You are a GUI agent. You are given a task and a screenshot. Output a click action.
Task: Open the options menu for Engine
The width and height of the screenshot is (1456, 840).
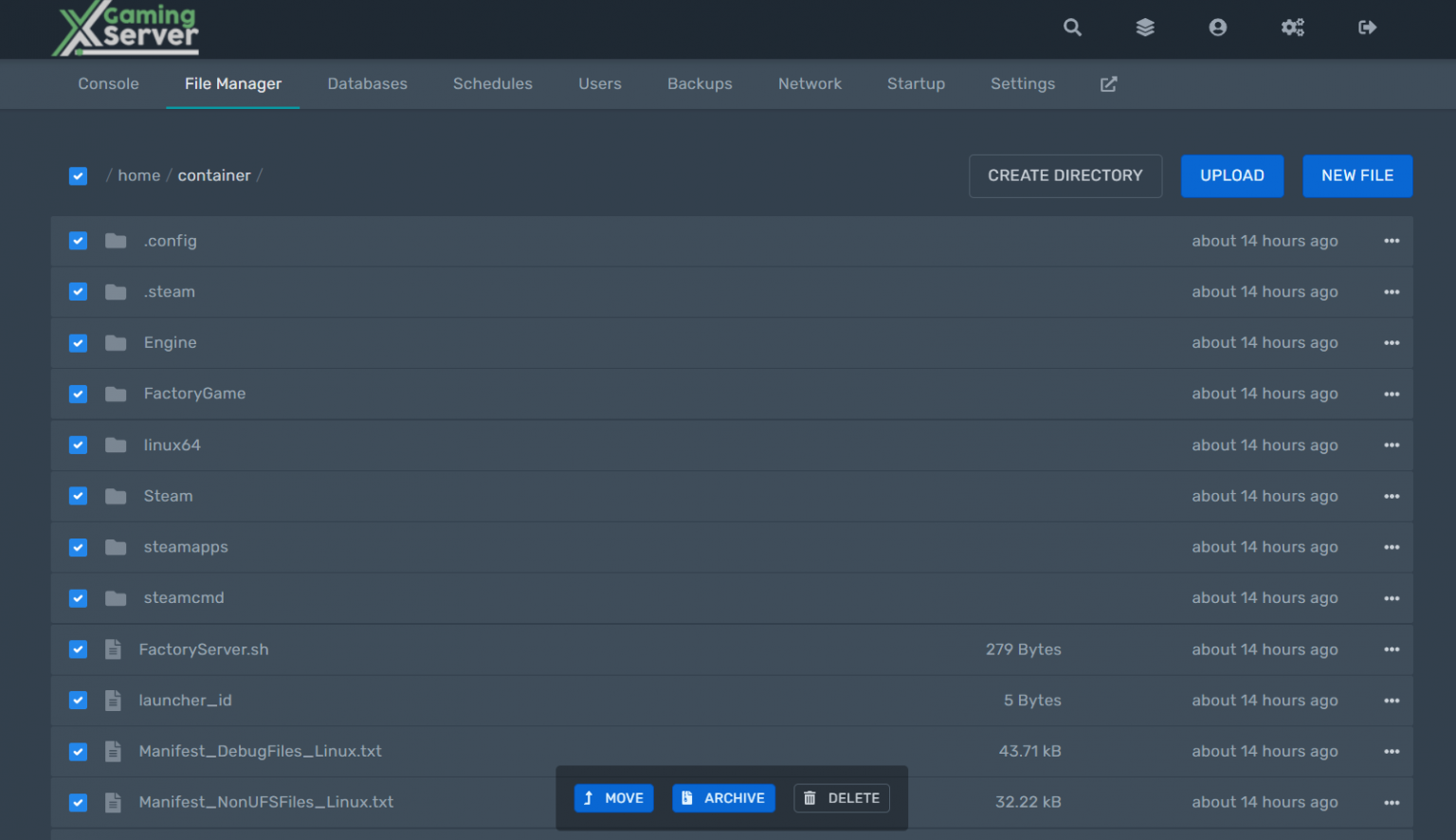click(x=1392, y=343)
